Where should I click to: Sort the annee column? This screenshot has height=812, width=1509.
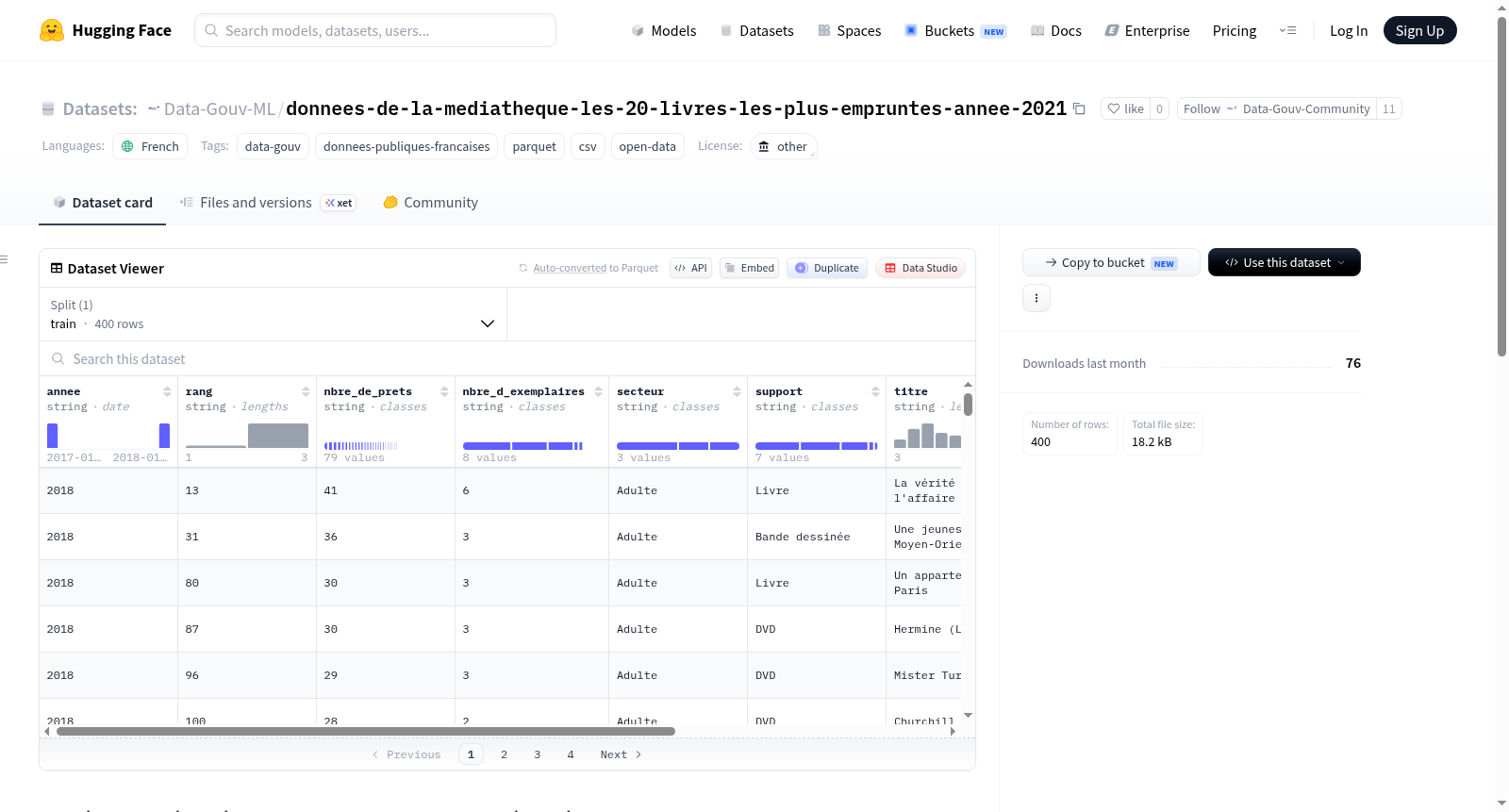[x=167, y=391]
